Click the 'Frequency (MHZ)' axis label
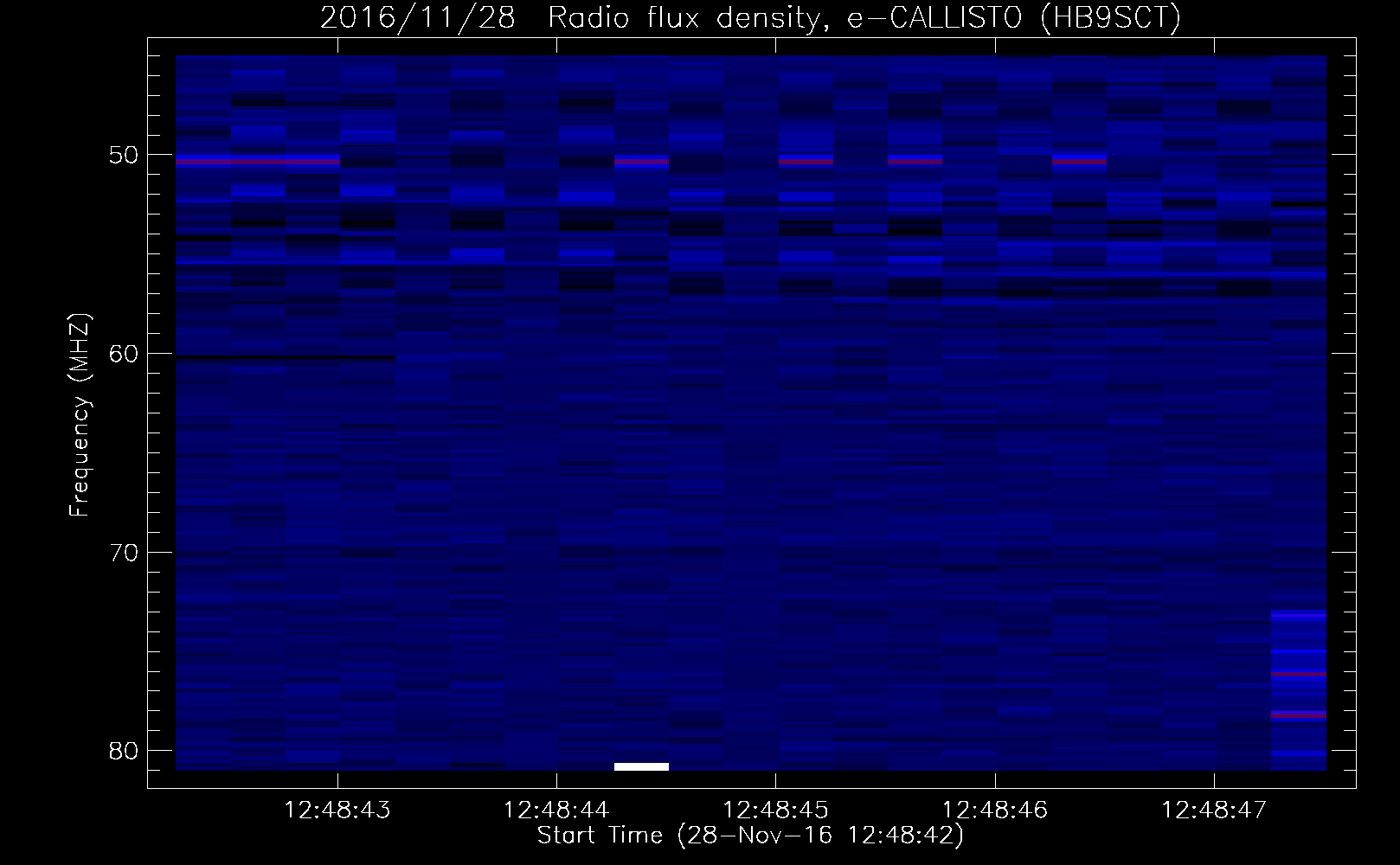1400x865 pixels. click(x=80, y=415)
